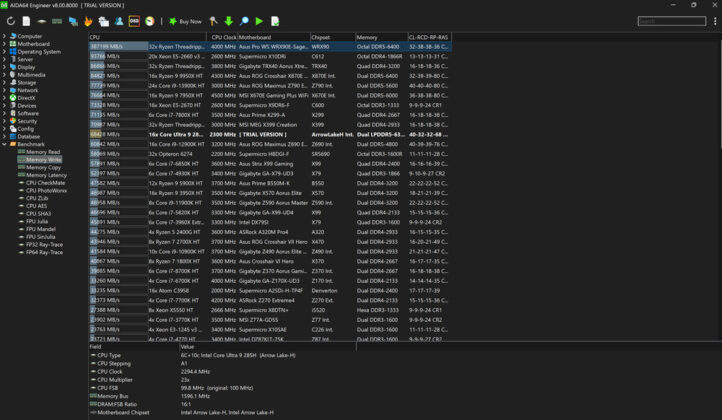Open the Memory Read benchmark

pos(43,152)
